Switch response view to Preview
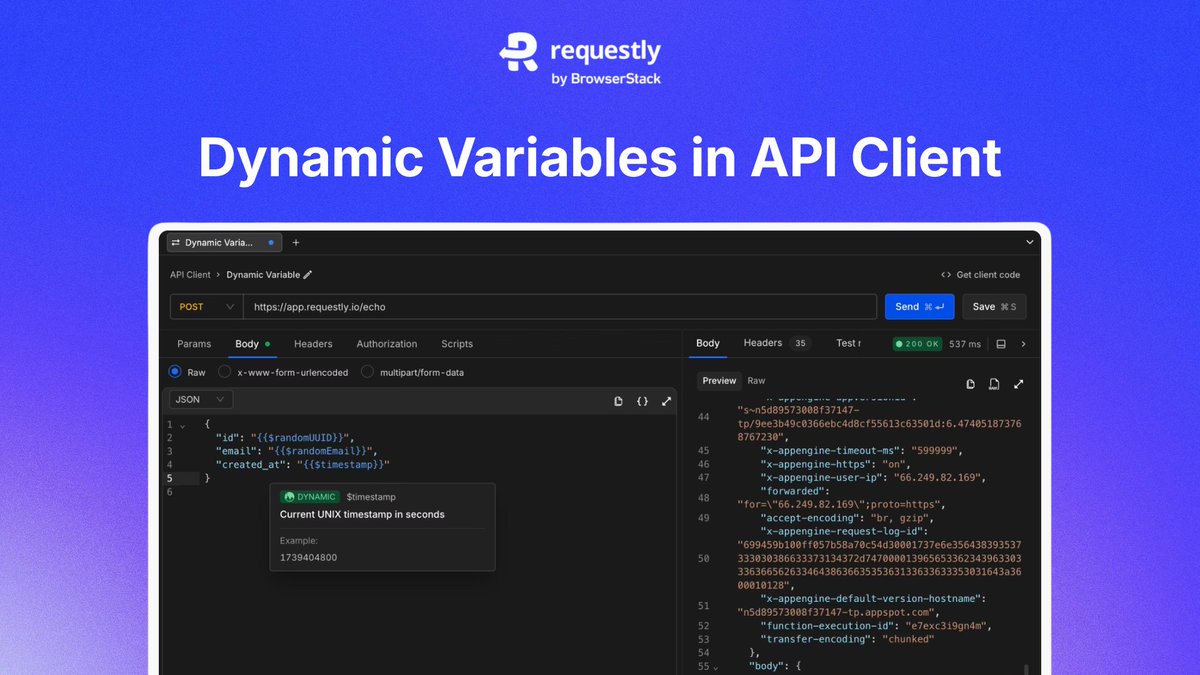The height and width of the screenshot is (675, 1200). point(719,381)
